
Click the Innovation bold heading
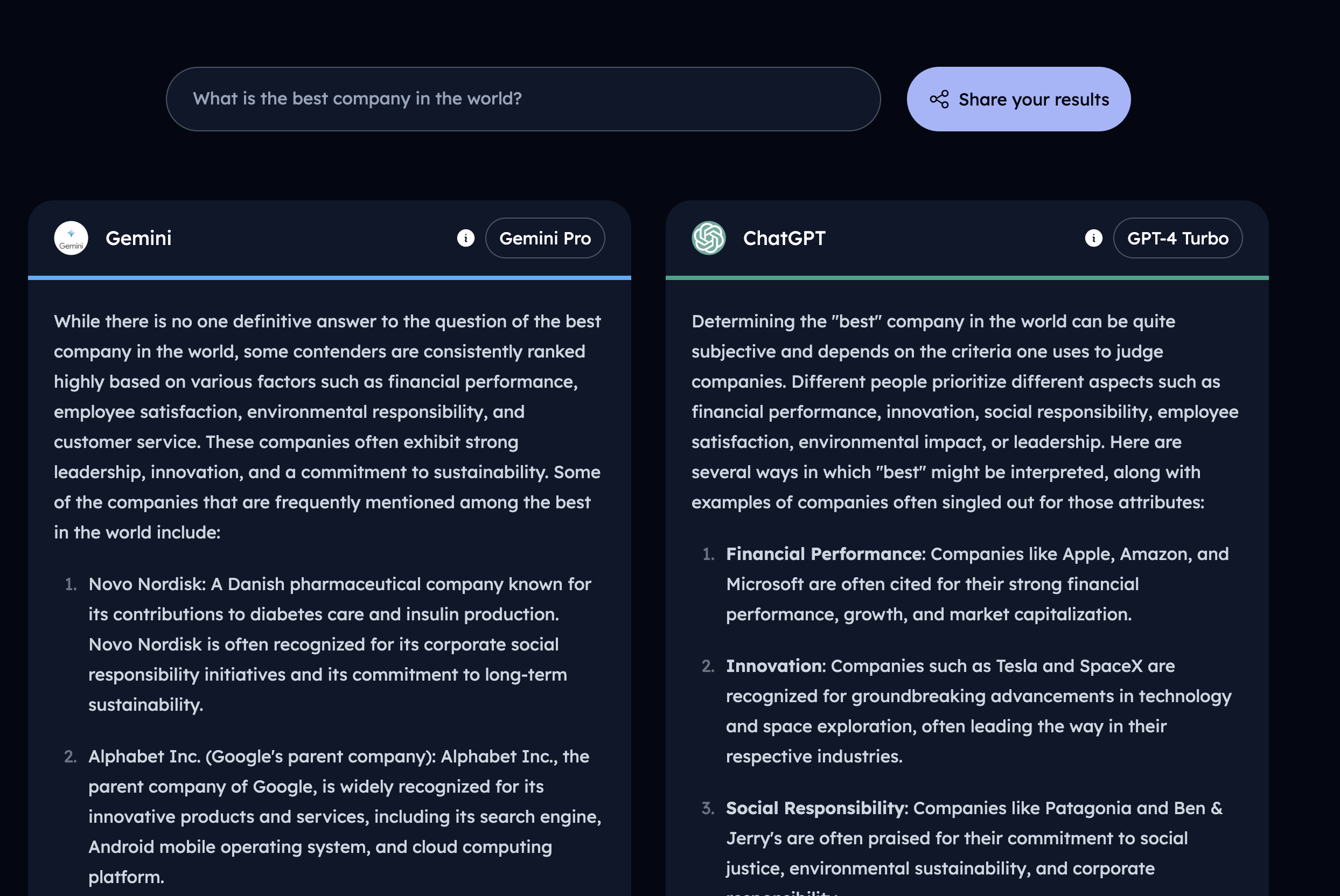click(774, 666)
